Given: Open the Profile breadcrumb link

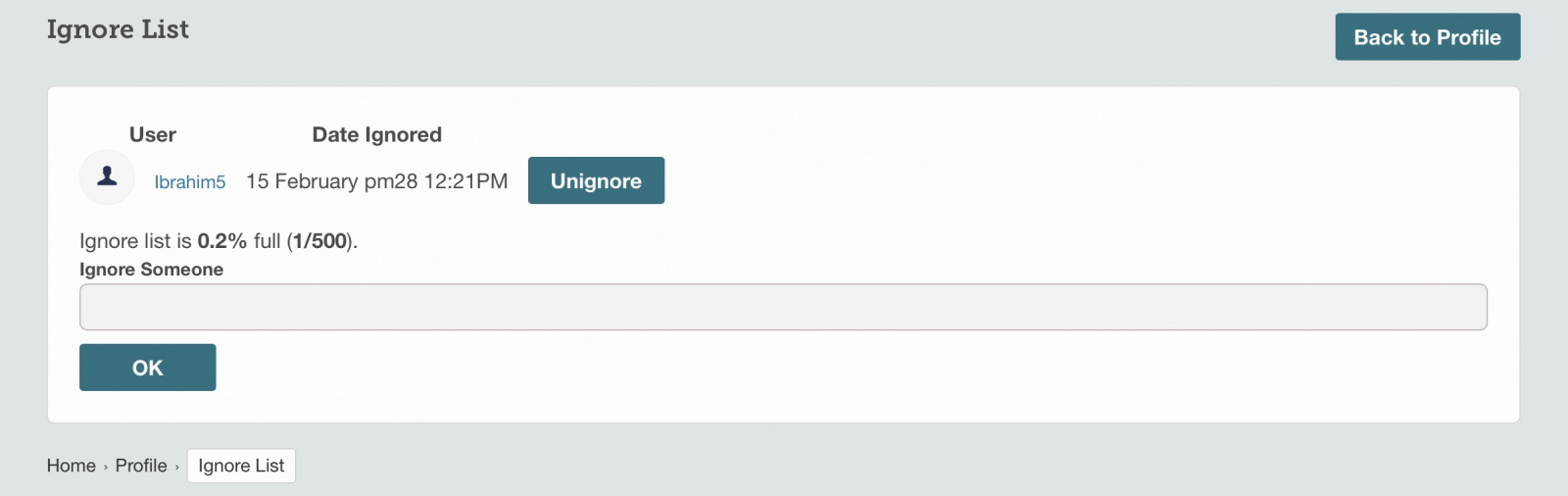Looking at the screenshot, I should [x=141, y=466].
